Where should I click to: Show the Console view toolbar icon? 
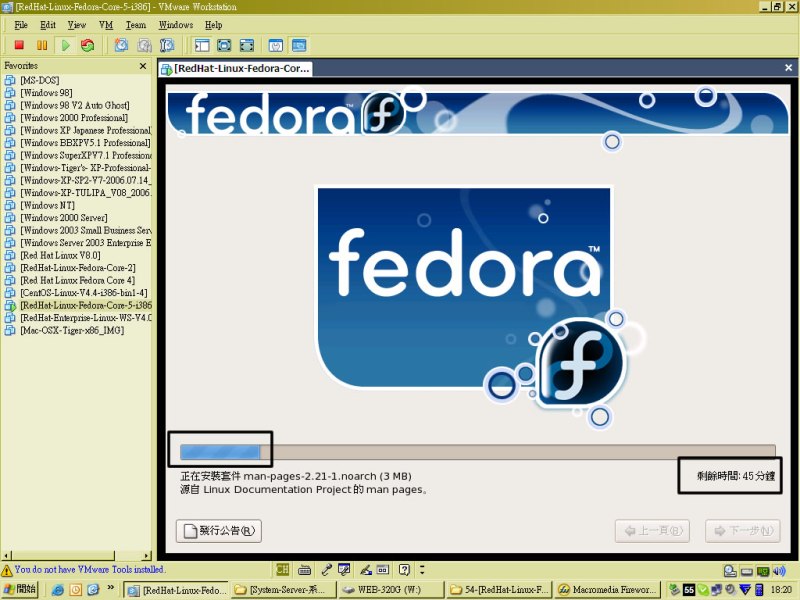pyautogui.click(x=299, y=45)
